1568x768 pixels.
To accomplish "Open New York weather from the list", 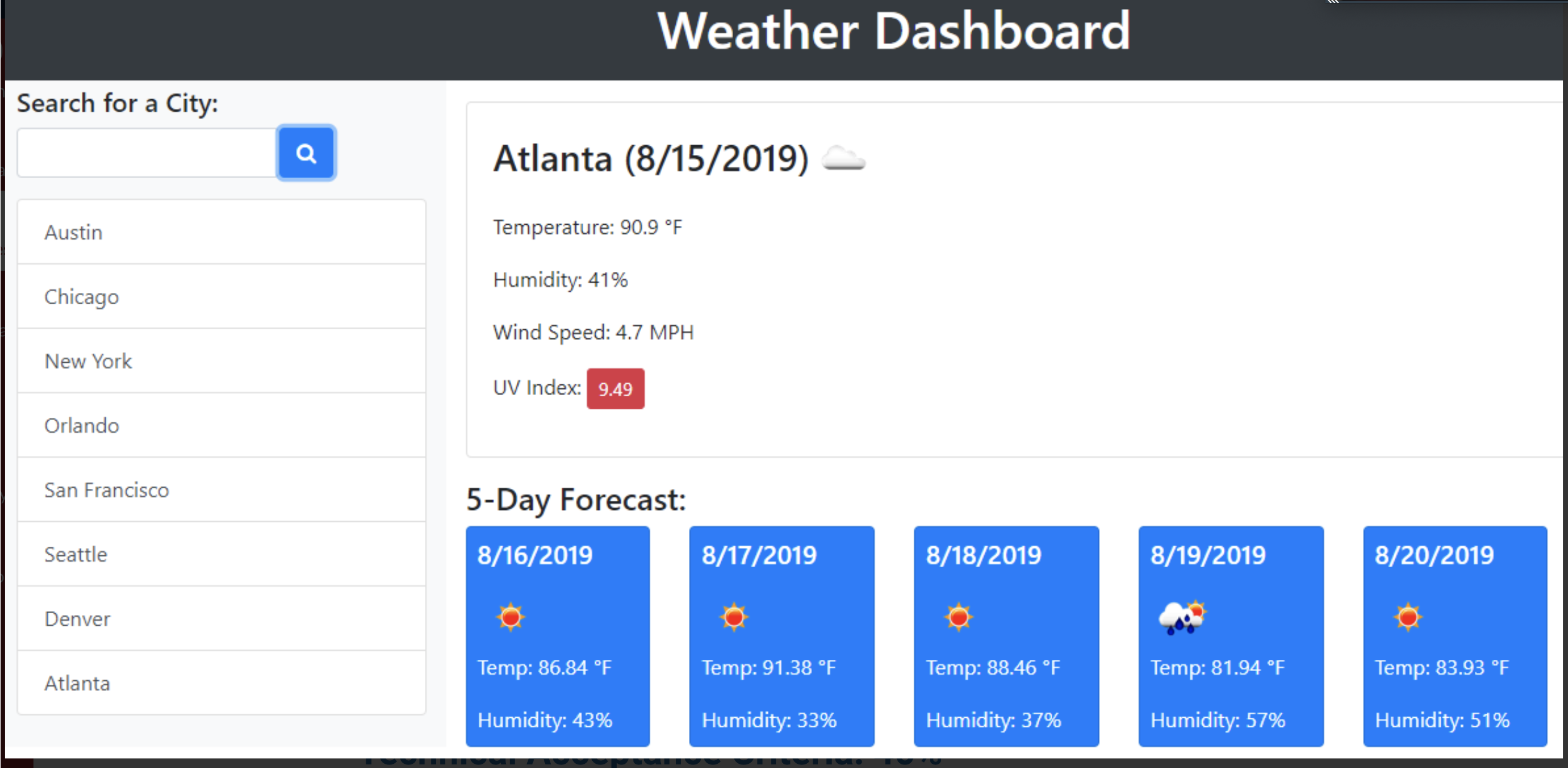I will coord(88,361).
